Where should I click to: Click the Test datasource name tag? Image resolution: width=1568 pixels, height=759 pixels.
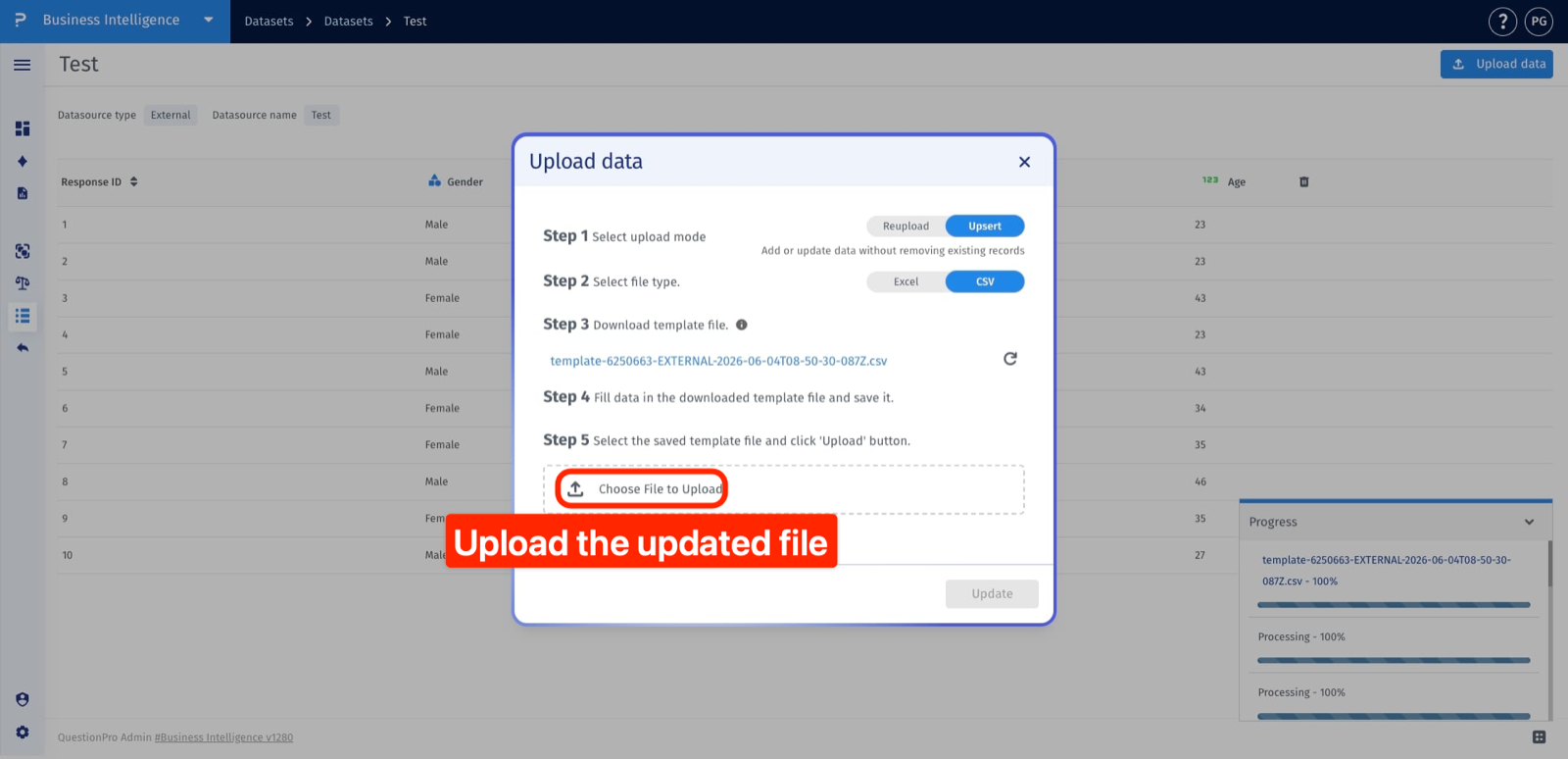click(321, 115)
